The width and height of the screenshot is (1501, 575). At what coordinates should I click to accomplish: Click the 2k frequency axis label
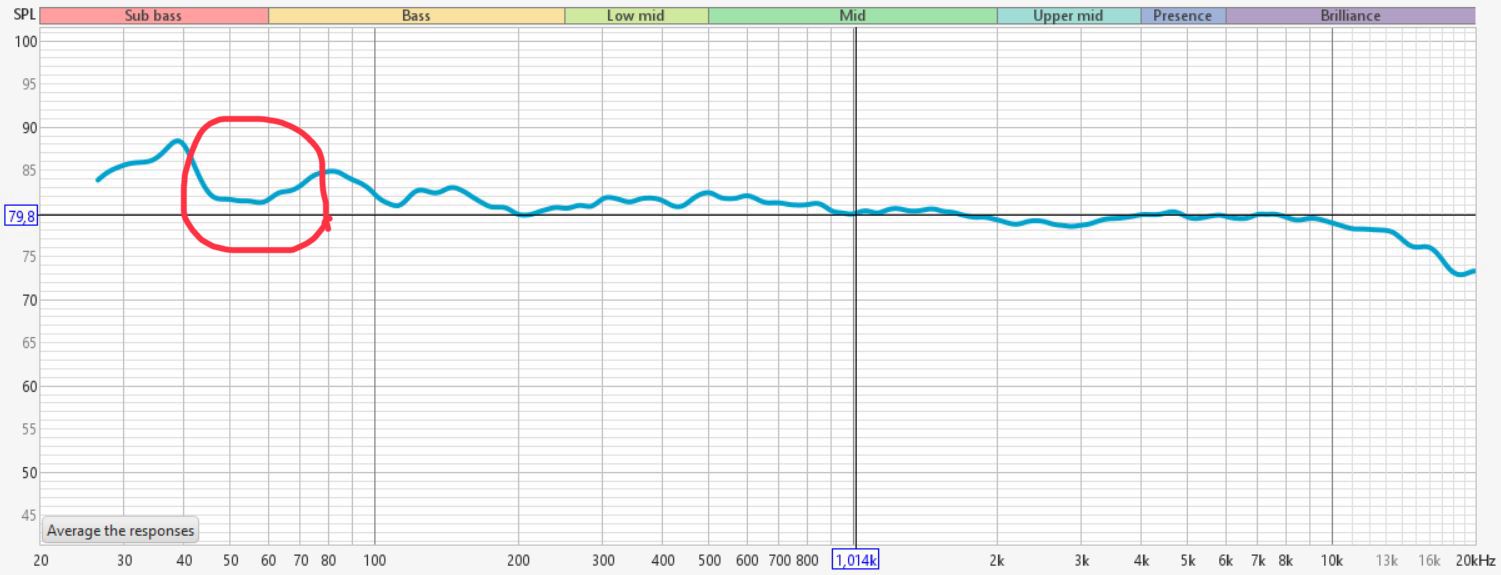[x=997, y=560]
